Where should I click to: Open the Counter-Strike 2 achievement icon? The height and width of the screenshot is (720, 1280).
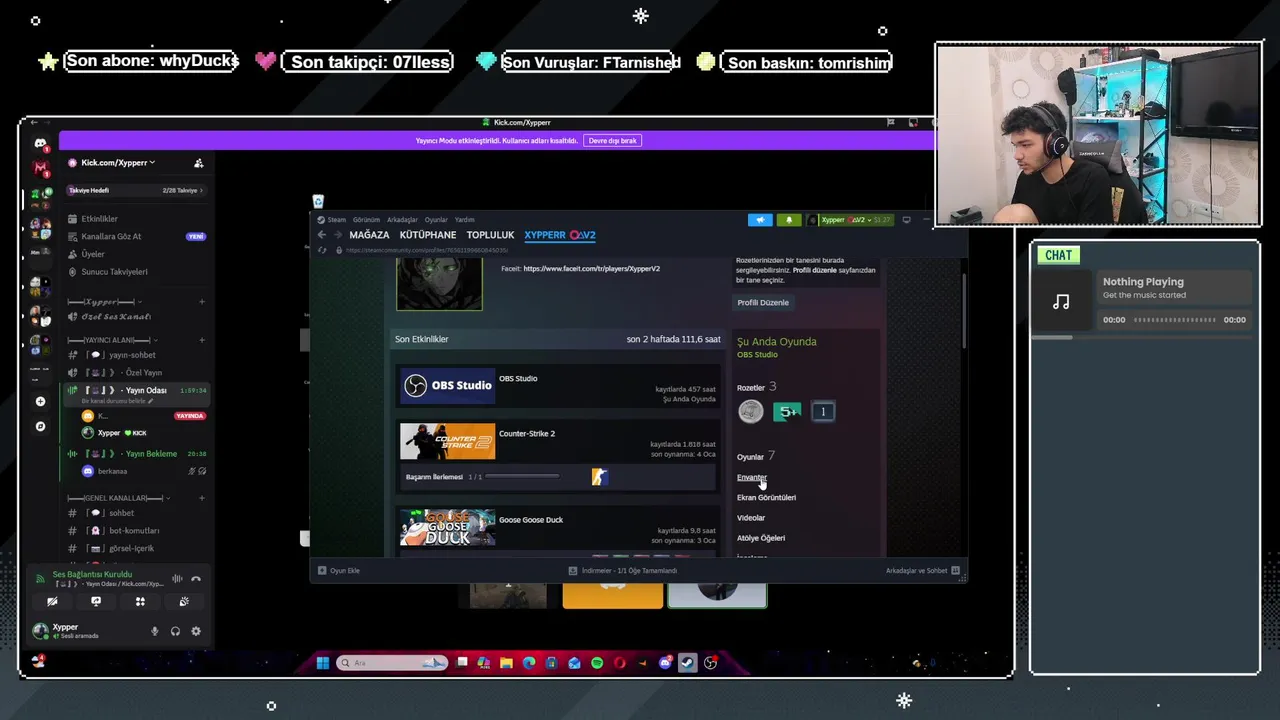599,477
